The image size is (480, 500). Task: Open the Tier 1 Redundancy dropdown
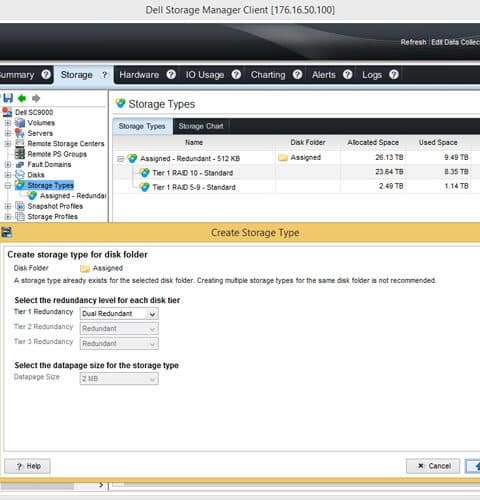(119, 313)
